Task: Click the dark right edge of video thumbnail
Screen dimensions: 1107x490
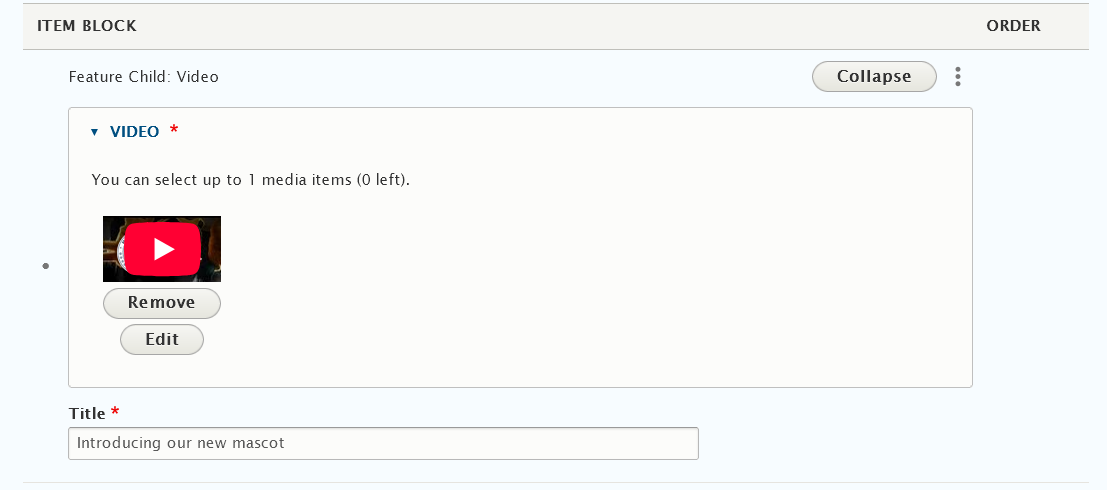Action: 212,249
